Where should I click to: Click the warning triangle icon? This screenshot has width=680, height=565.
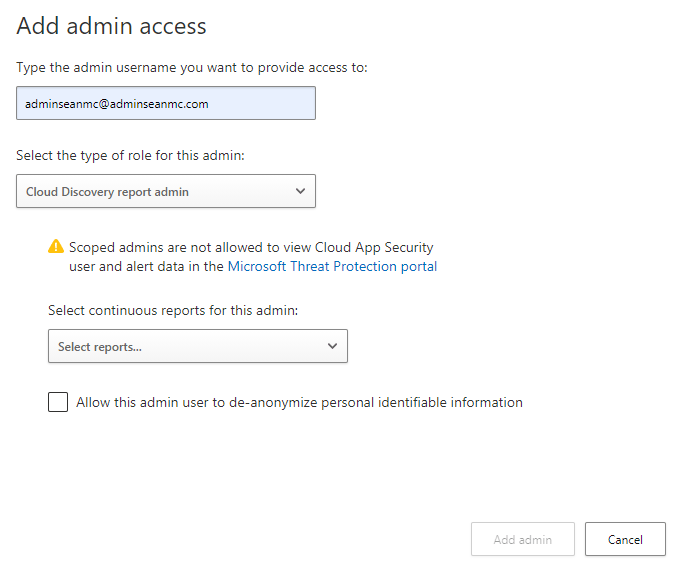pyautogui.click(x=56, y=247)
